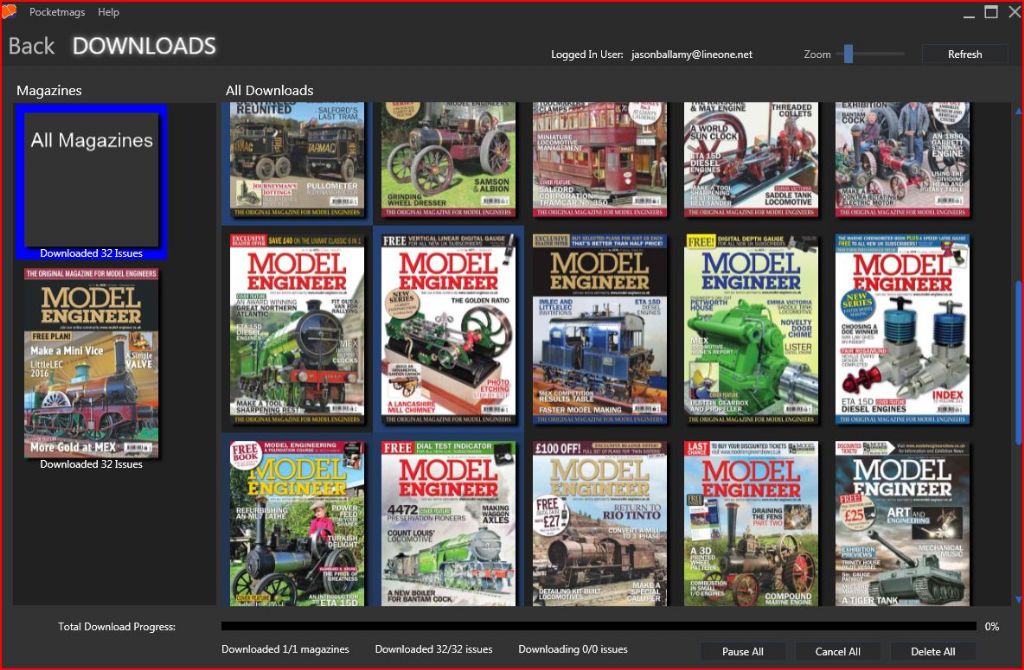1024x670 pixels.
Task: Click the Refresh button
Action: 965,54
